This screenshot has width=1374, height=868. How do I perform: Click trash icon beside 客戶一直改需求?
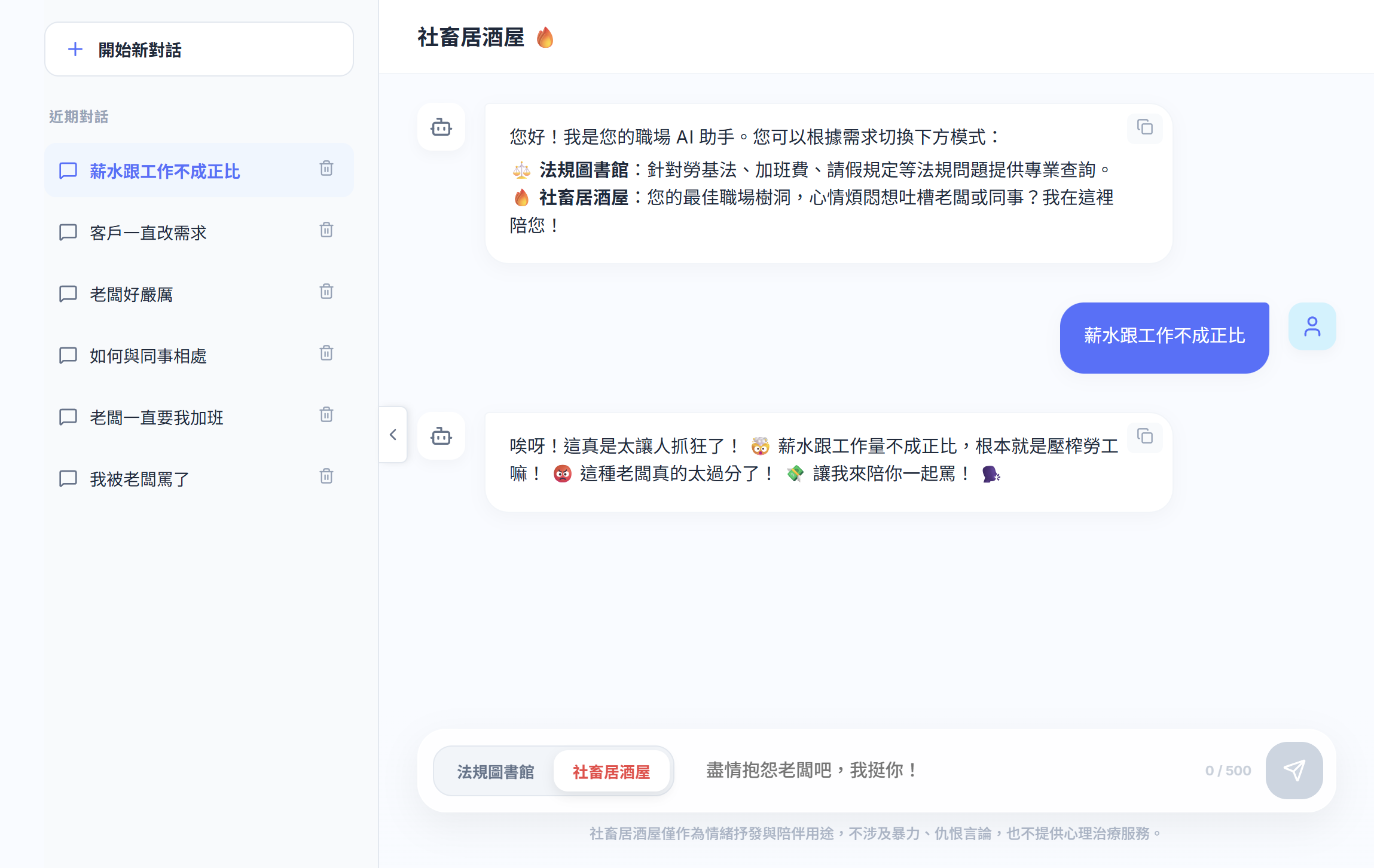tap(326, 231)
